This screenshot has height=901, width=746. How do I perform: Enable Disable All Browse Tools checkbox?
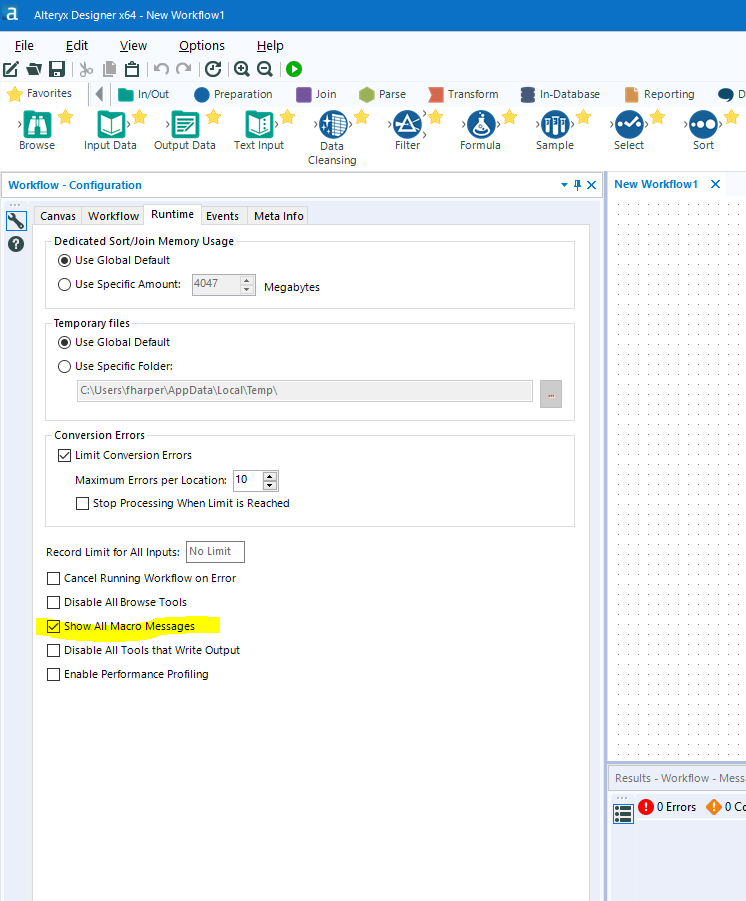click(x=53, y=602)
